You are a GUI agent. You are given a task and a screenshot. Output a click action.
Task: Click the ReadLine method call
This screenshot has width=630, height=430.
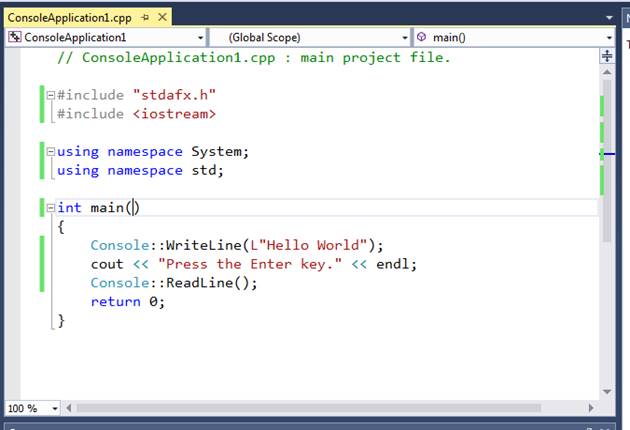click(200, 283)
